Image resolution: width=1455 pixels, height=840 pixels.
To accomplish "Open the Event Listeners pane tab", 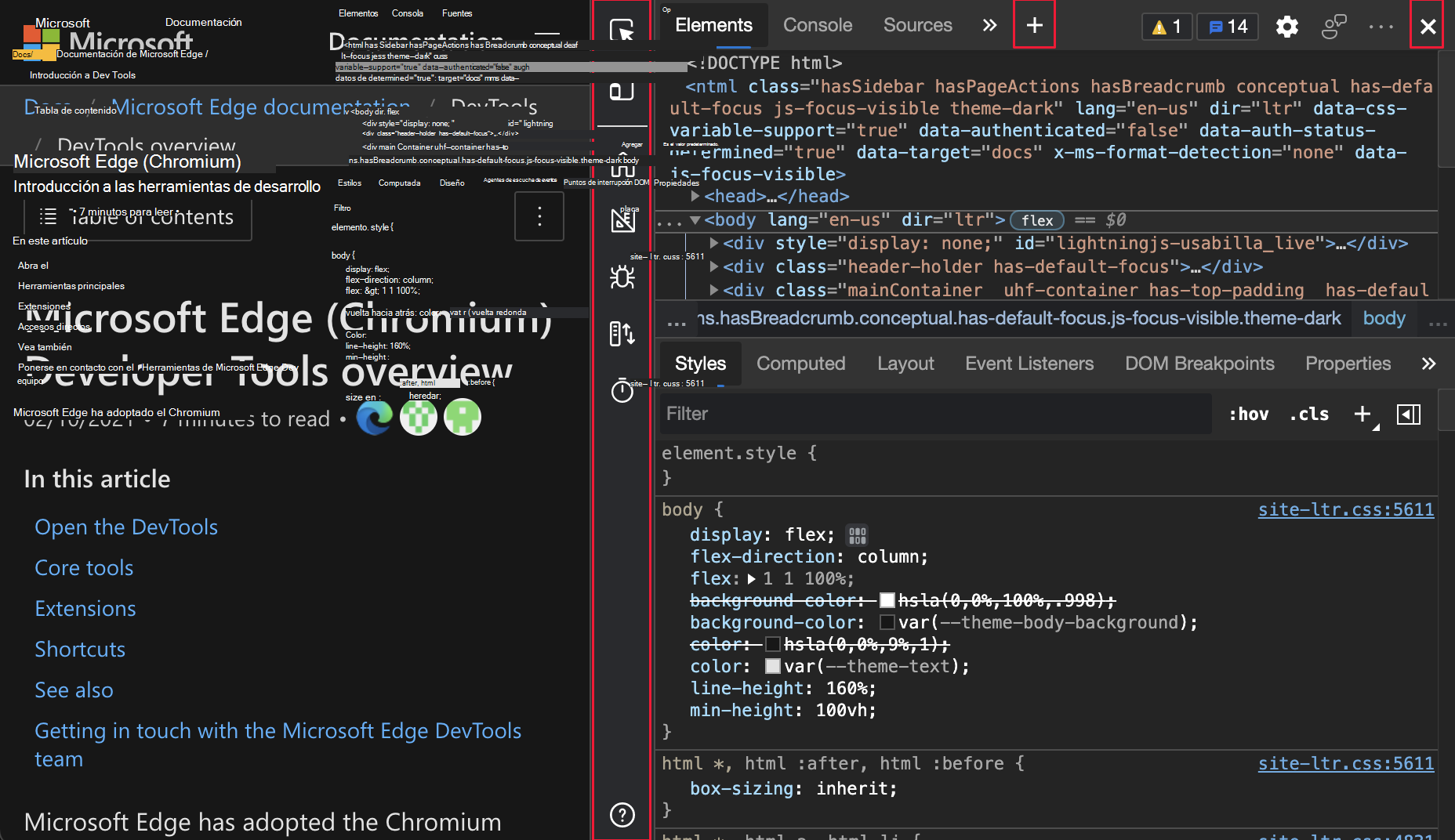I will (1029, 364).
